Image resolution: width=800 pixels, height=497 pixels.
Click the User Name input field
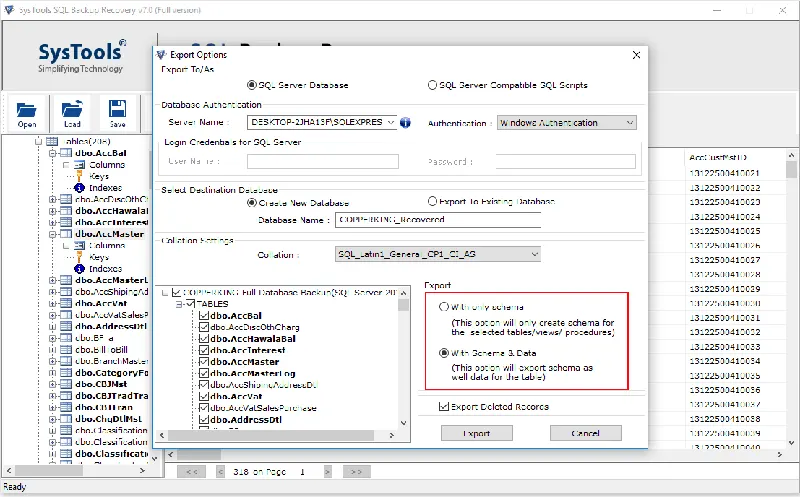pos(322,162)
